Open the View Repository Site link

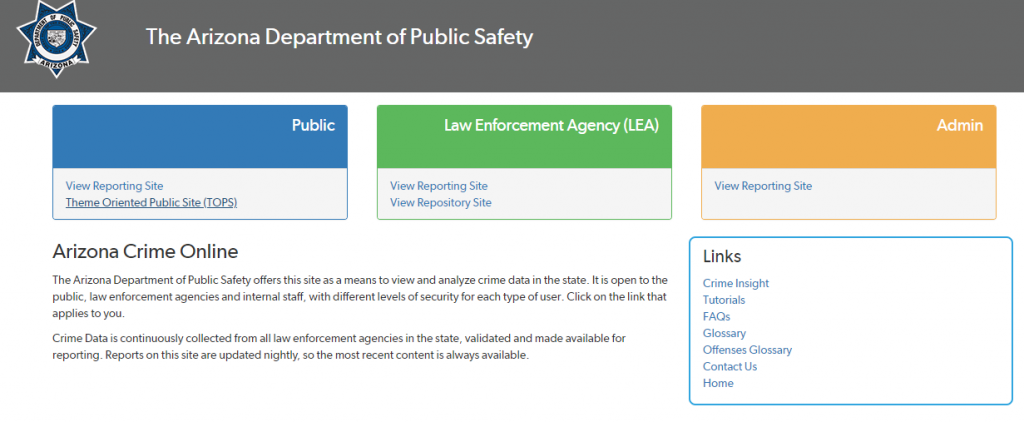tap(441, 202)
